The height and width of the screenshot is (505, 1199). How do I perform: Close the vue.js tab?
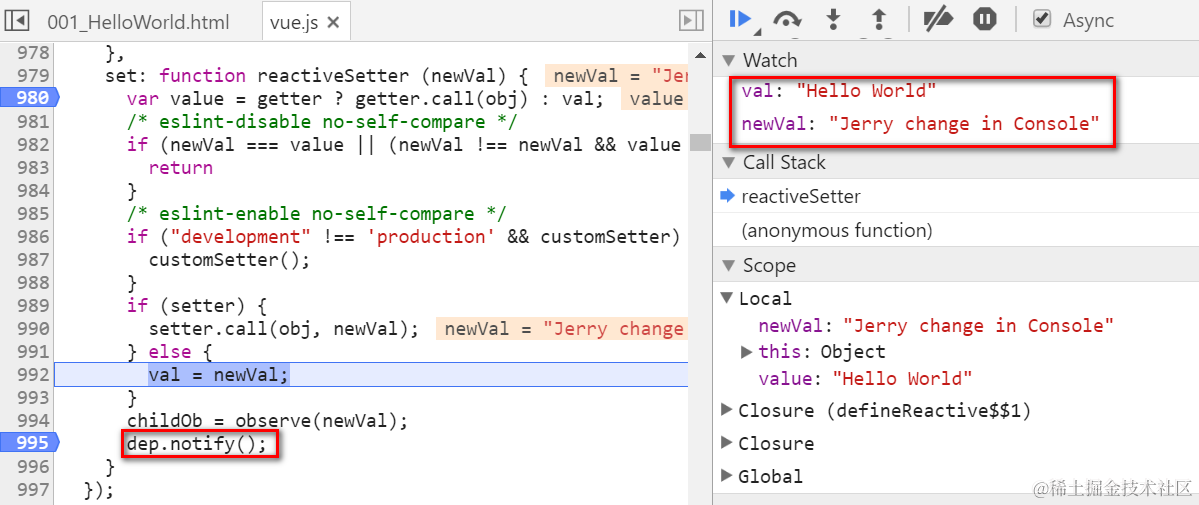[x=333, y=22]
